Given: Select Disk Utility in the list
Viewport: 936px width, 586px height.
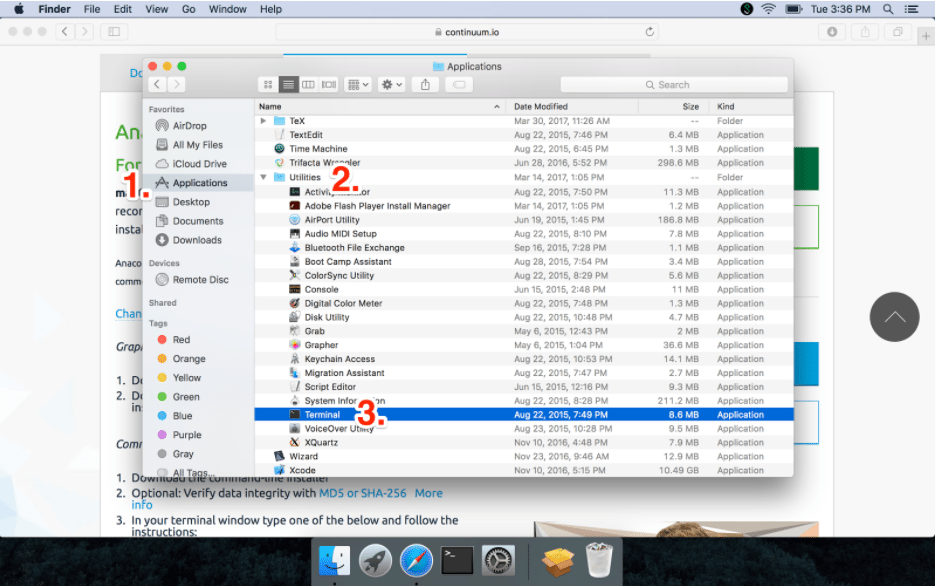Looking at the screenshot, I should pyautogui.click(x=524, y=317).
